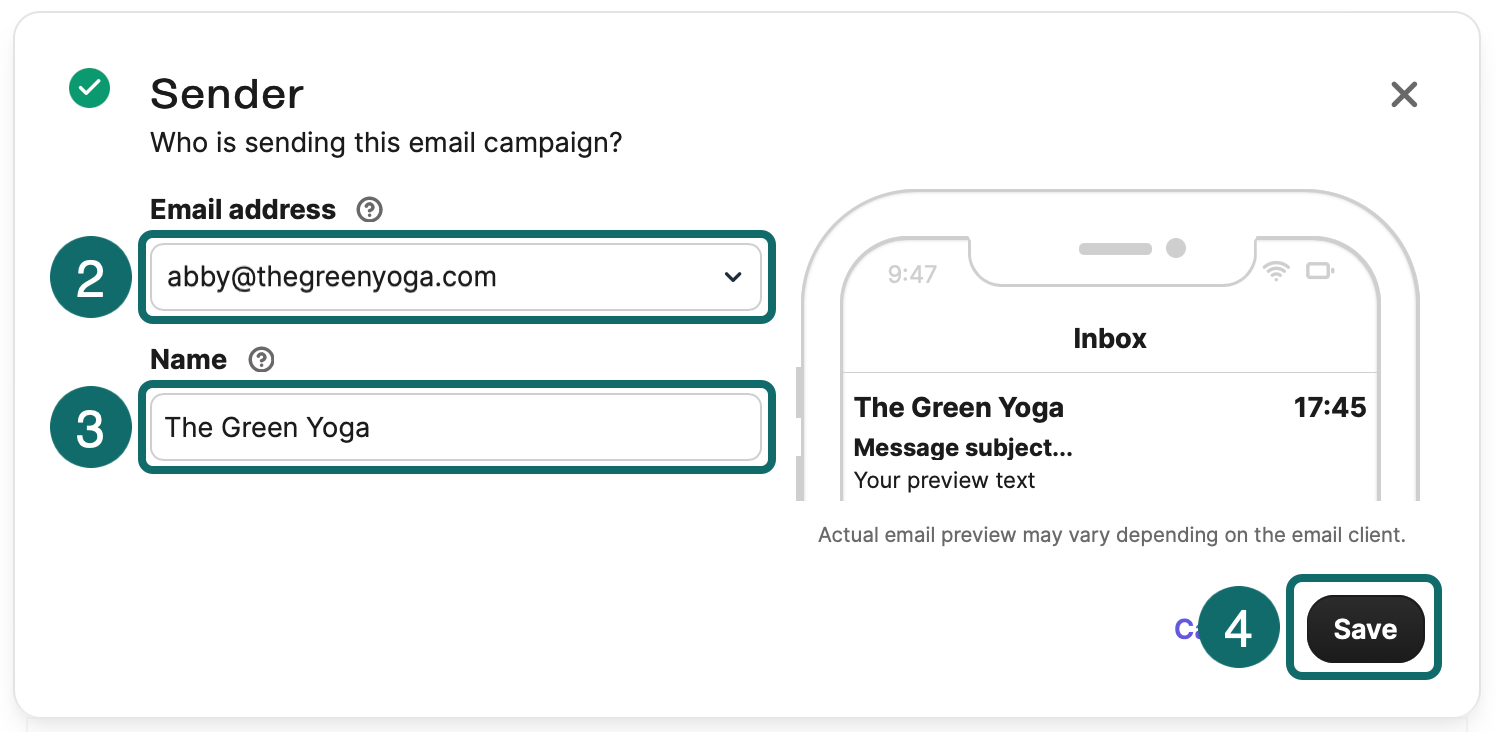Click the green checkmark next to Sender
The image size is (1496, 732).
tap(89, 88)
